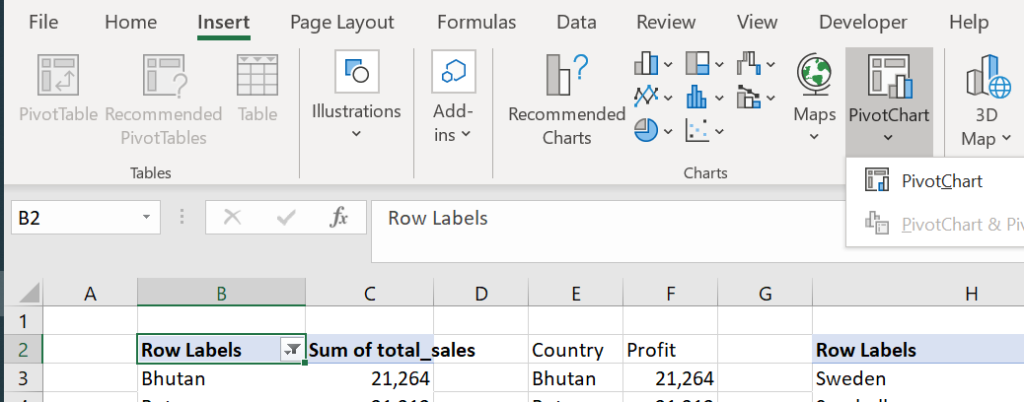
Task: Click the Insert Function fx icon
Action: (x=339, y=217)
